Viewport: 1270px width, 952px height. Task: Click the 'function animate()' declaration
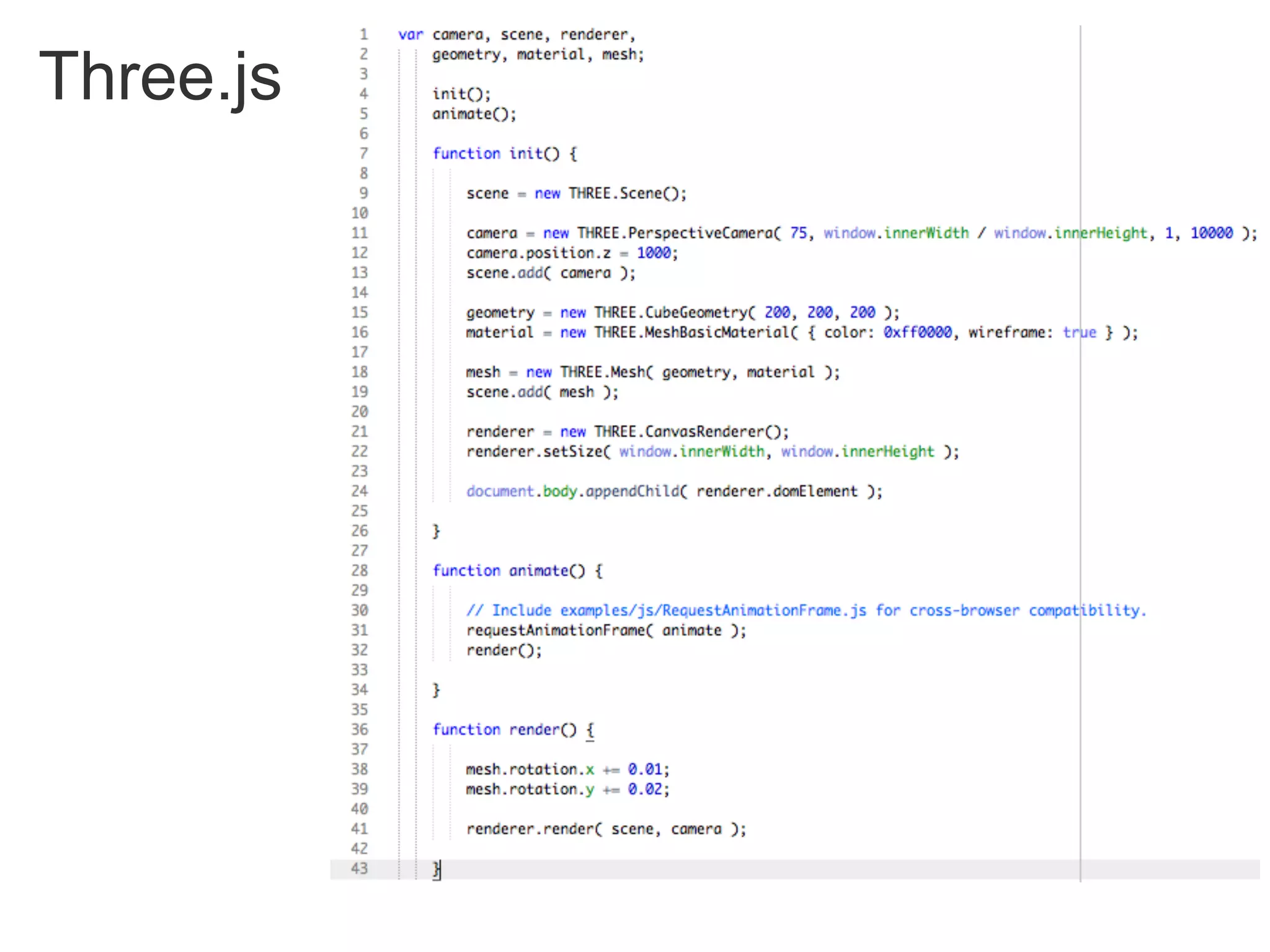pyautogui.click(x=517, y=571)
